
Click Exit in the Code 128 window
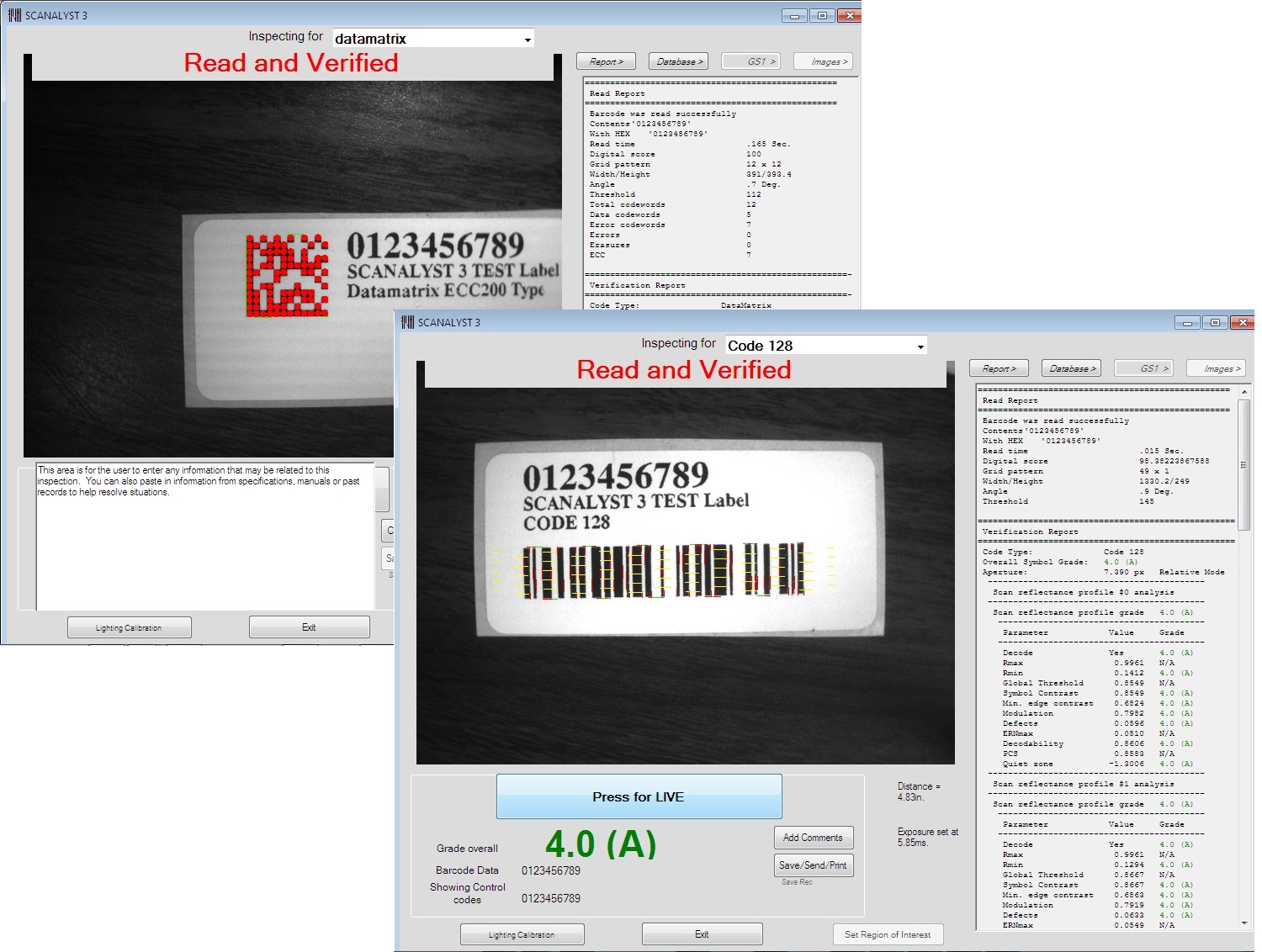click(x=702, y=934)
